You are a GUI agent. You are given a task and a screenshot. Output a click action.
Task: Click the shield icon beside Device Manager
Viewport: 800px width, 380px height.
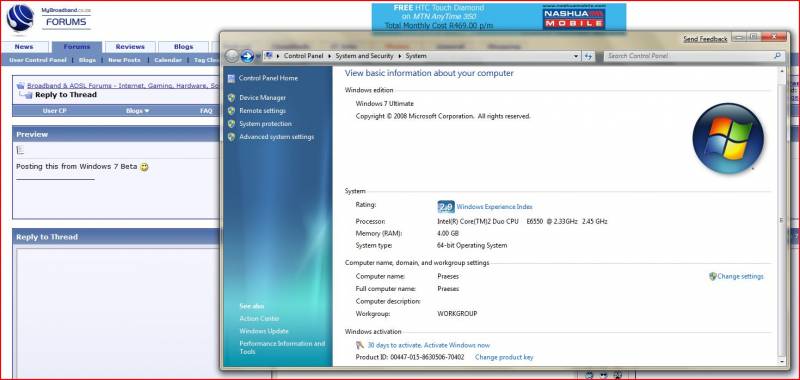pos(231,97)
